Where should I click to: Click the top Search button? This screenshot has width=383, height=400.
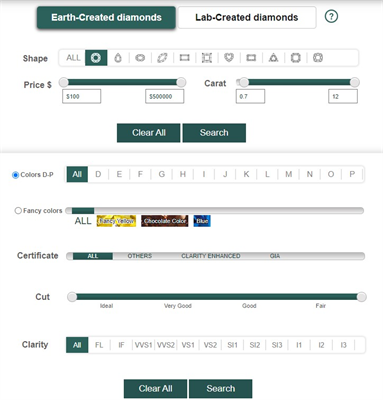coord(214,133)
